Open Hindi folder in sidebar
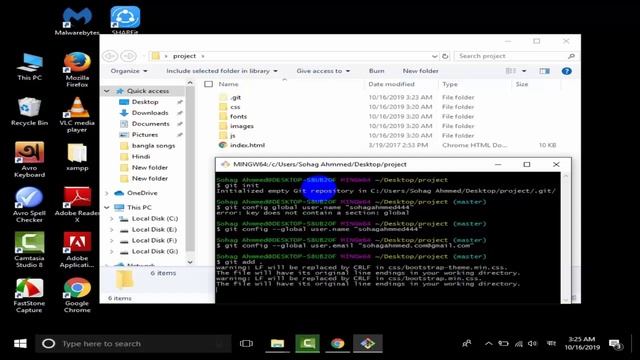The height and width of the screenshot is (360, 640). tap(141, 157)
